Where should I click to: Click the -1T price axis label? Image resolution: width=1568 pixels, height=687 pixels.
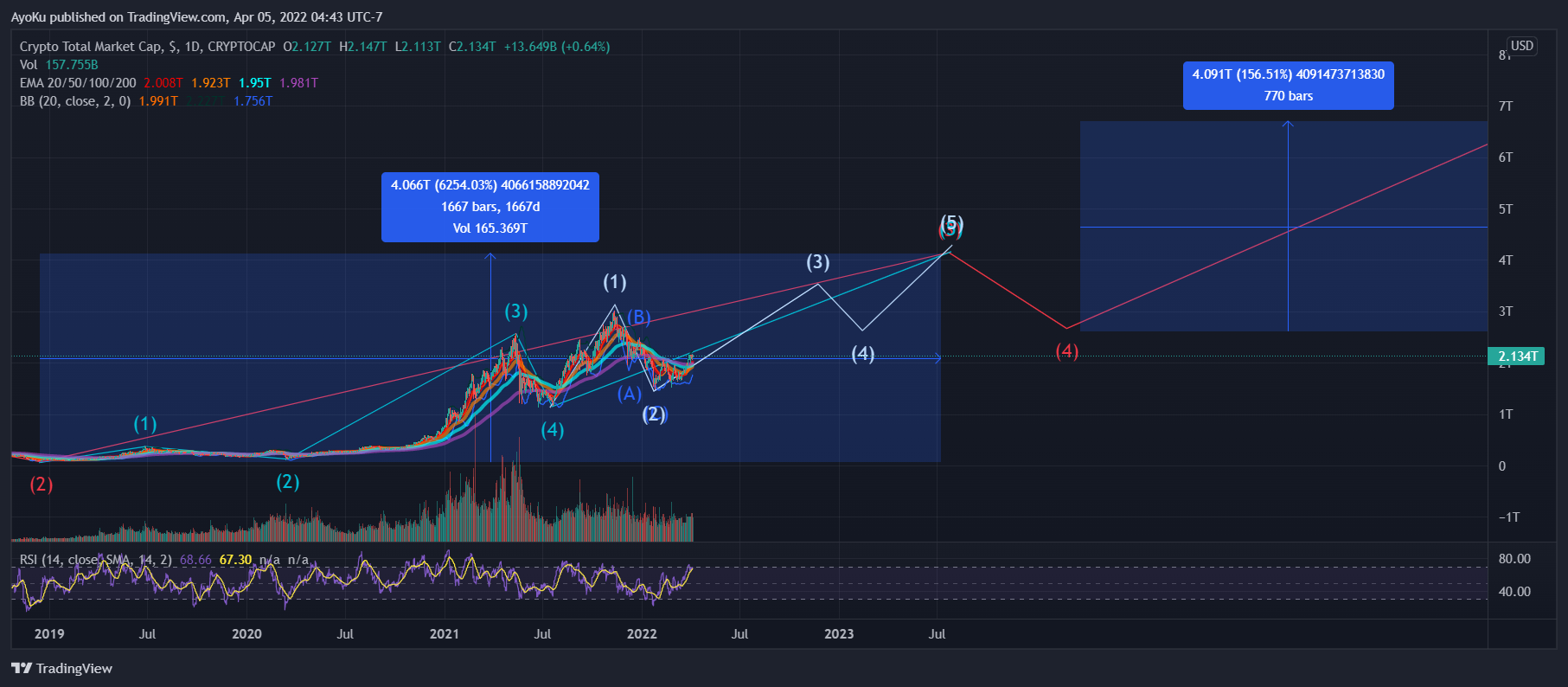point(1509,517)
